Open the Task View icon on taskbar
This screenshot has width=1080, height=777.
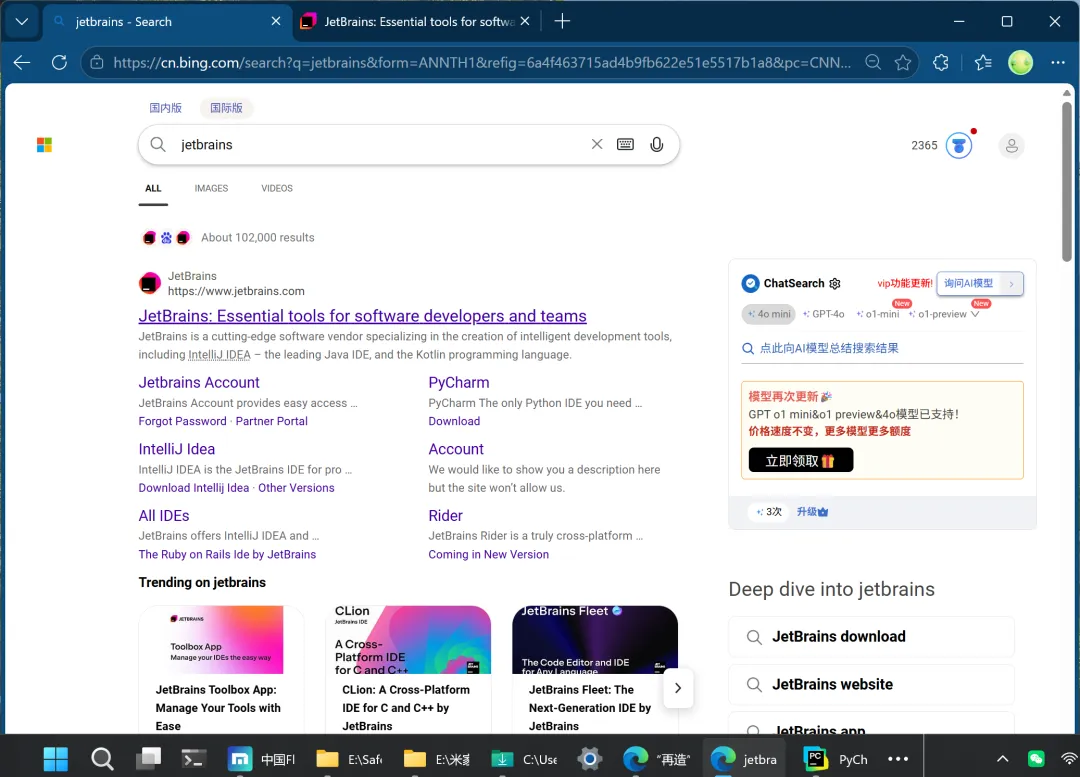tap(148, 759)
